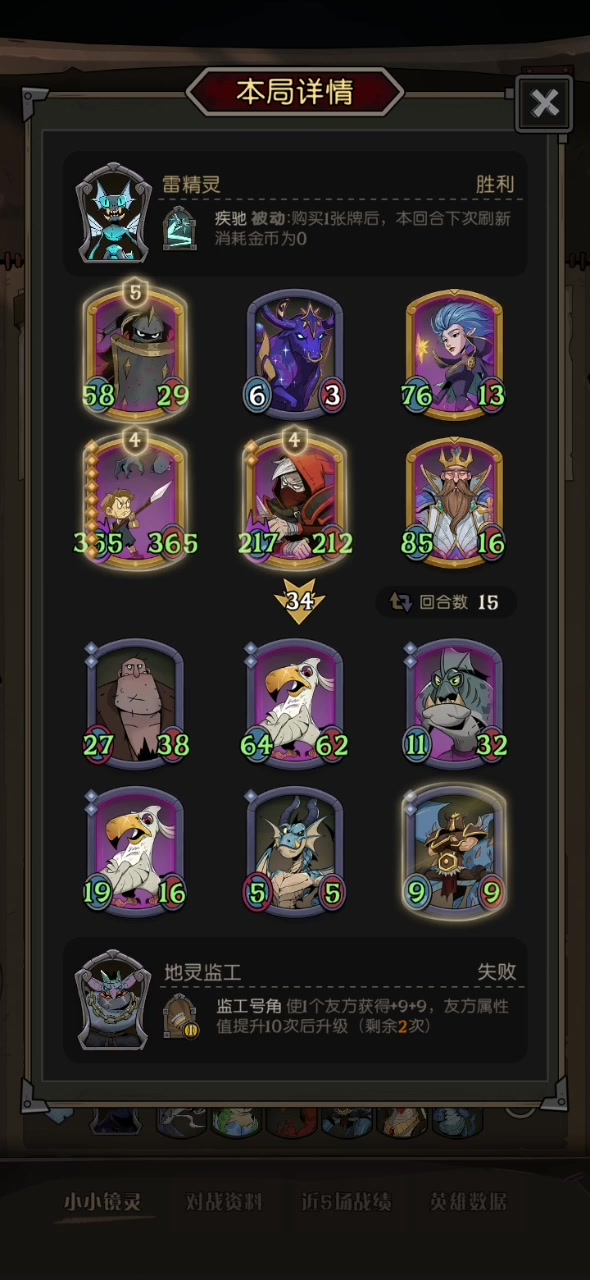Close the 本局详情 panel with X
The image size is (590, 1280).
544,103
